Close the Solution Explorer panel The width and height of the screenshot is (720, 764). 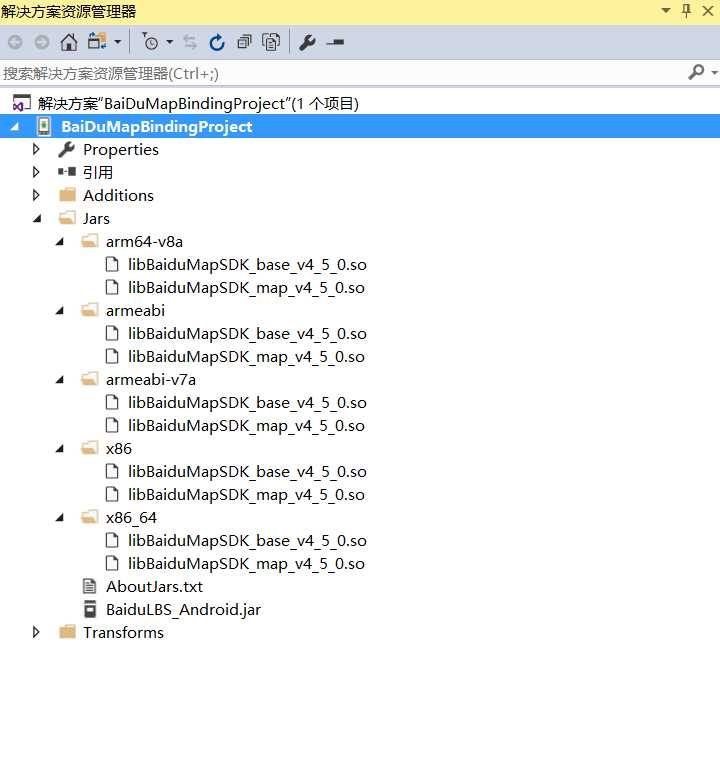coord(708,11)
